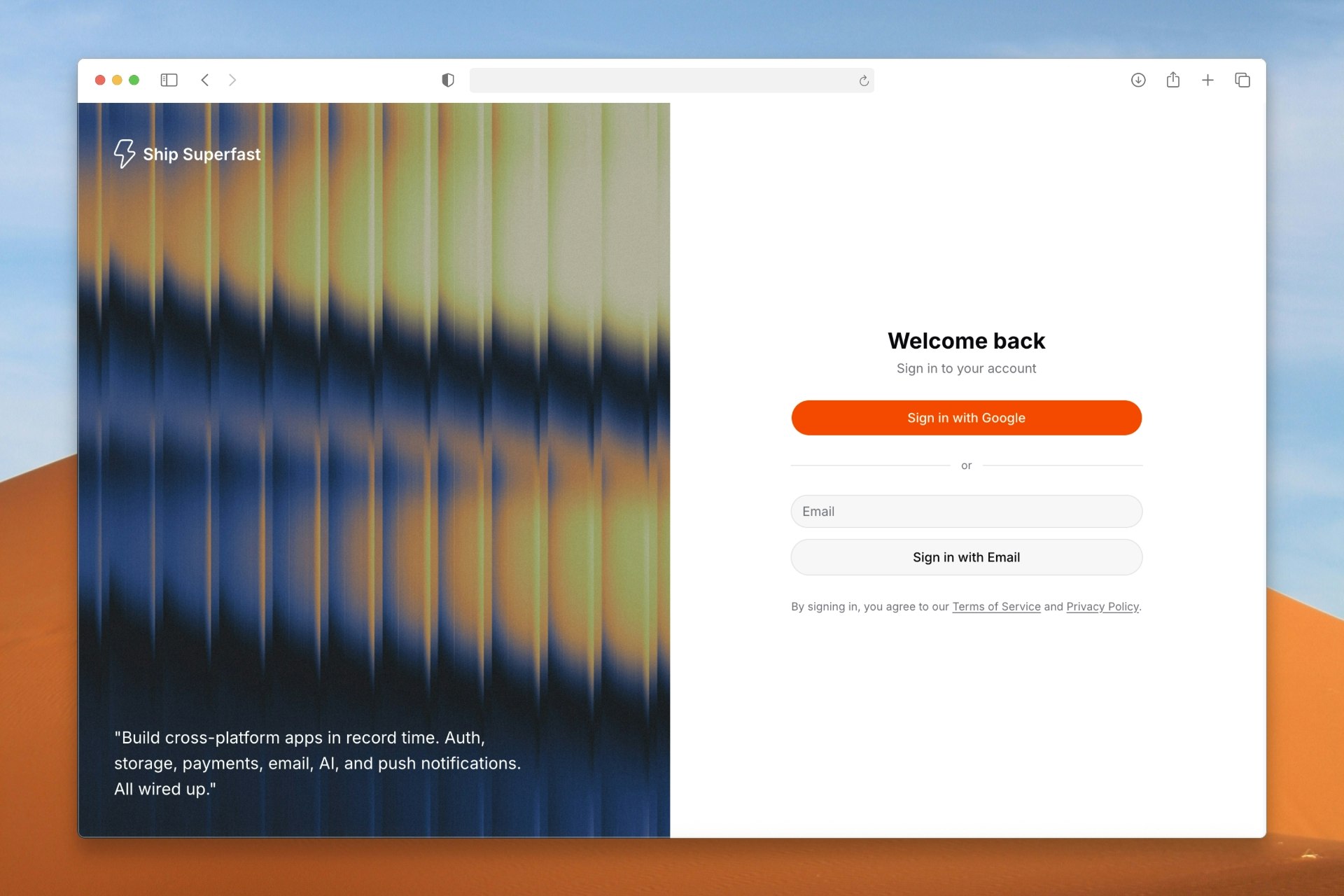
Task: Open a new browser tab
Action: pyautogui.click(x=1207, y=80)
